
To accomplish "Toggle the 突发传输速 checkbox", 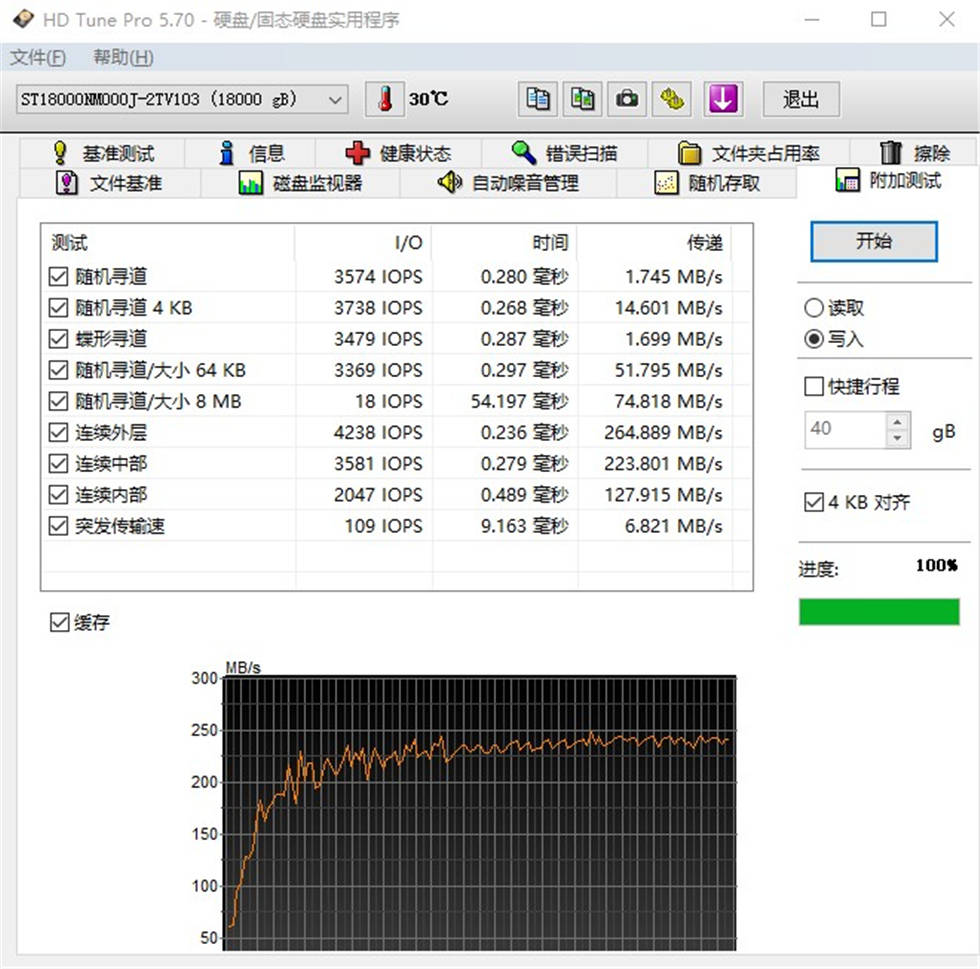I will coord(58,526).
